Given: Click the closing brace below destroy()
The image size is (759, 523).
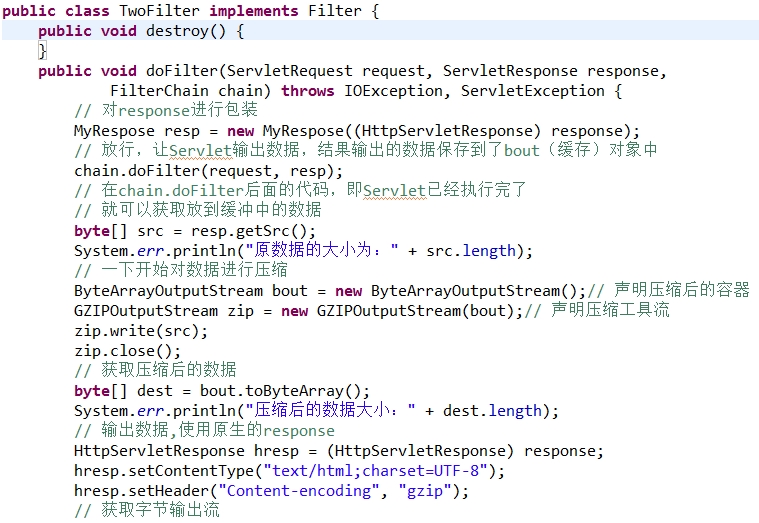Looking at the screenshot, I should [43, 51].
